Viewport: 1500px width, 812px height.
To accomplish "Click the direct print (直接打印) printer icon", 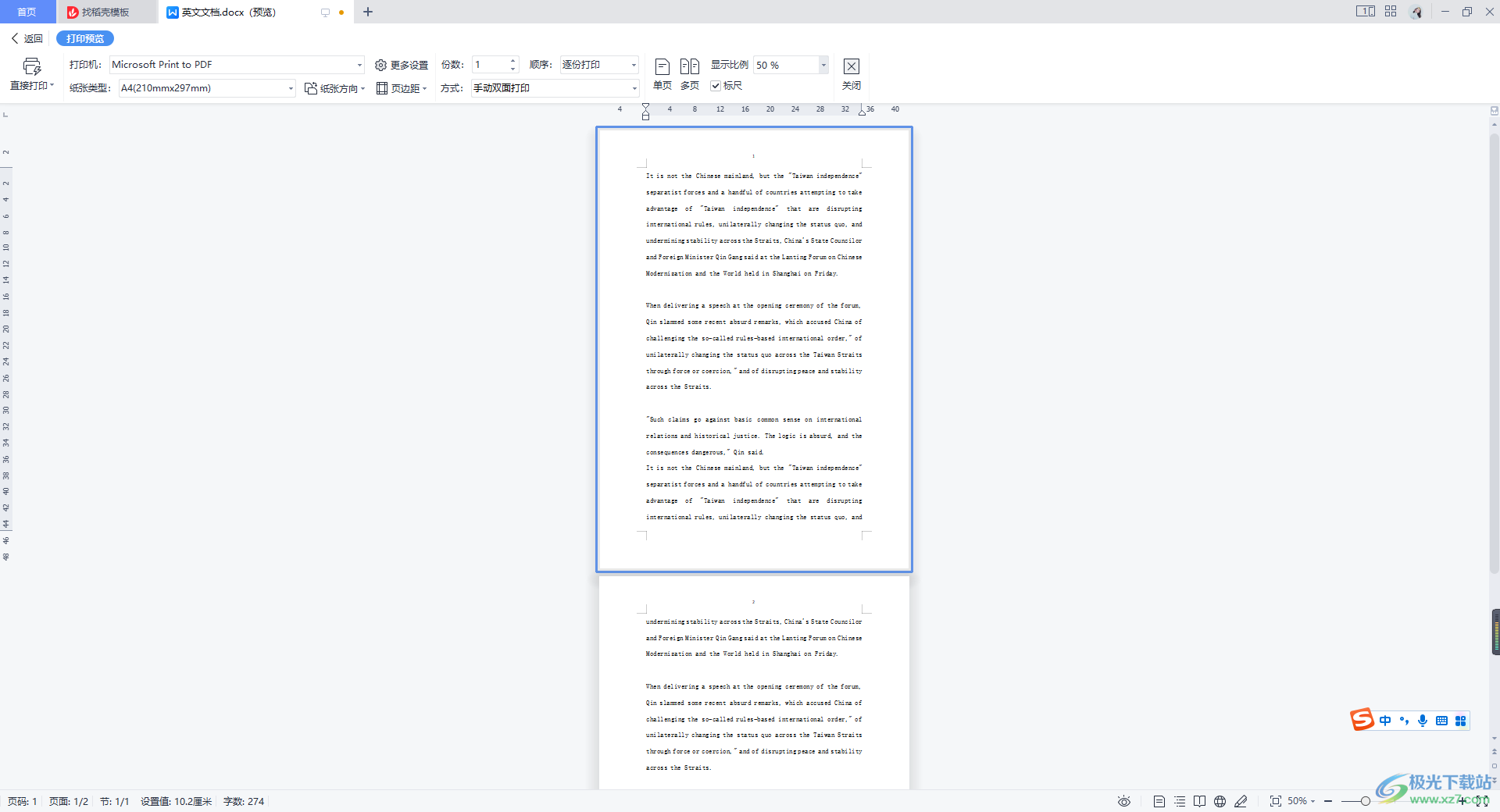I will (x=31, y=66).
